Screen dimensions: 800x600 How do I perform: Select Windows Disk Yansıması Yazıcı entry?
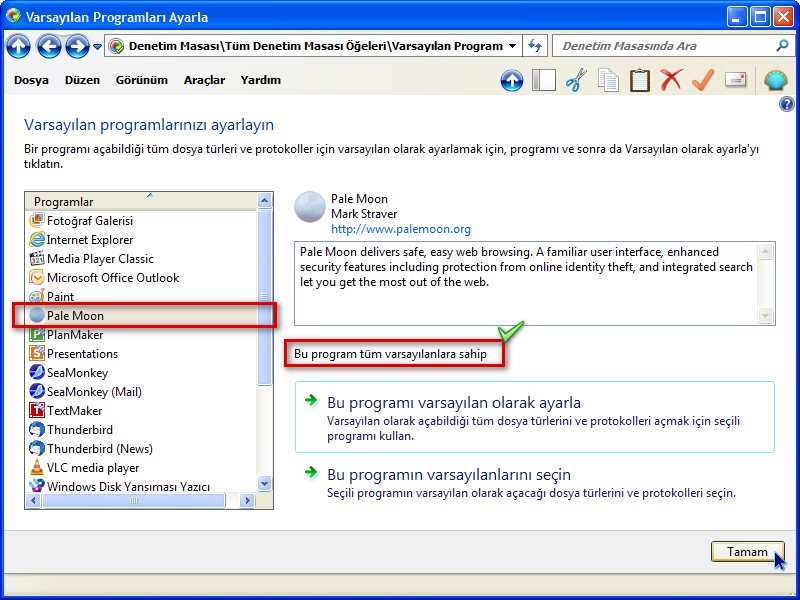tap(141, 486)
